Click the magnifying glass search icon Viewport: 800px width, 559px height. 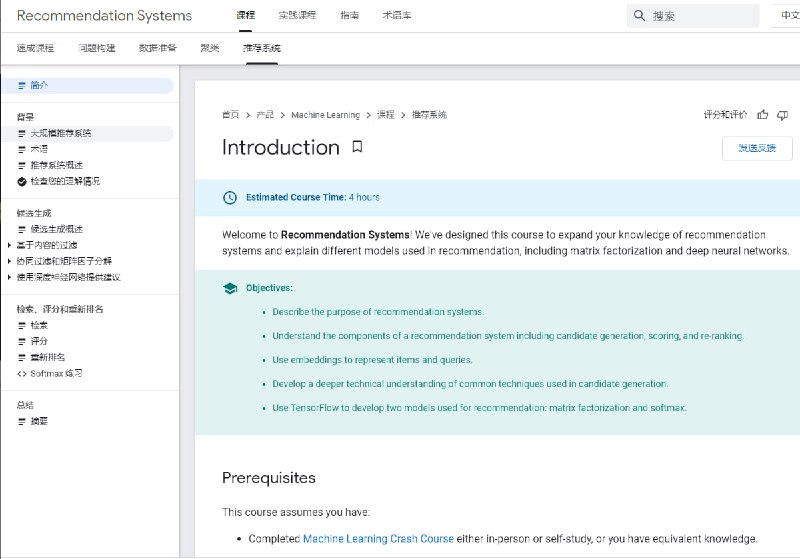tap(639, 16)
